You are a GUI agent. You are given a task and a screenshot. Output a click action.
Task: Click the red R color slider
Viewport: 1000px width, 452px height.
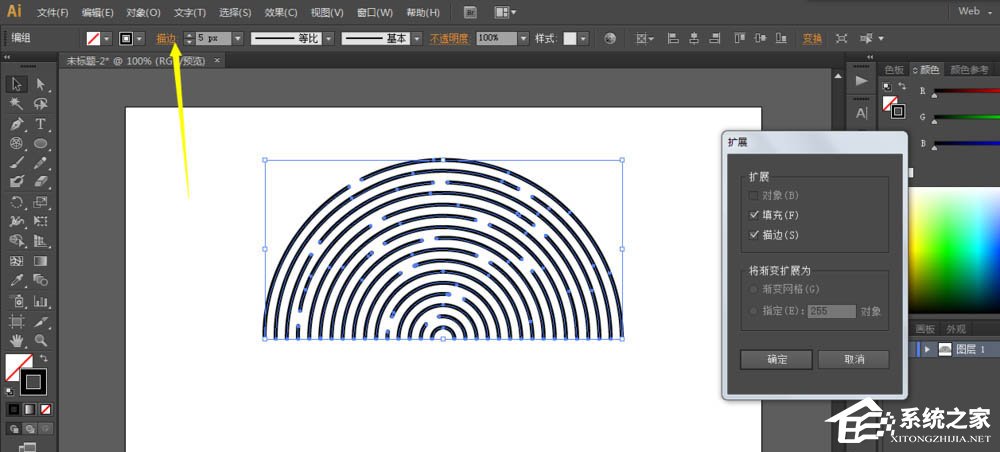point(965,93)
